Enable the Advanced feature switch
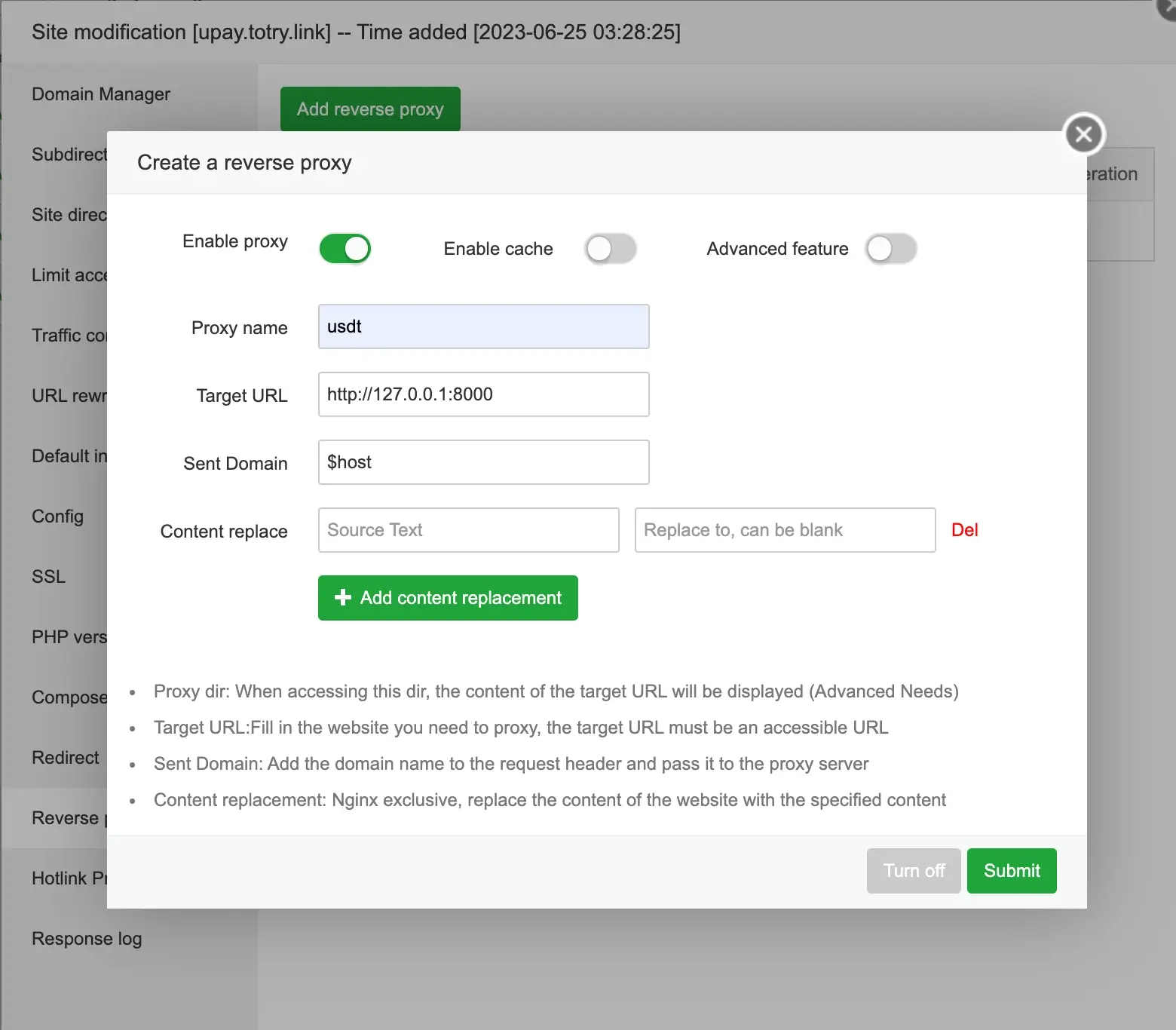Viewport: 1176px width, 1030px height. [891, 249]
